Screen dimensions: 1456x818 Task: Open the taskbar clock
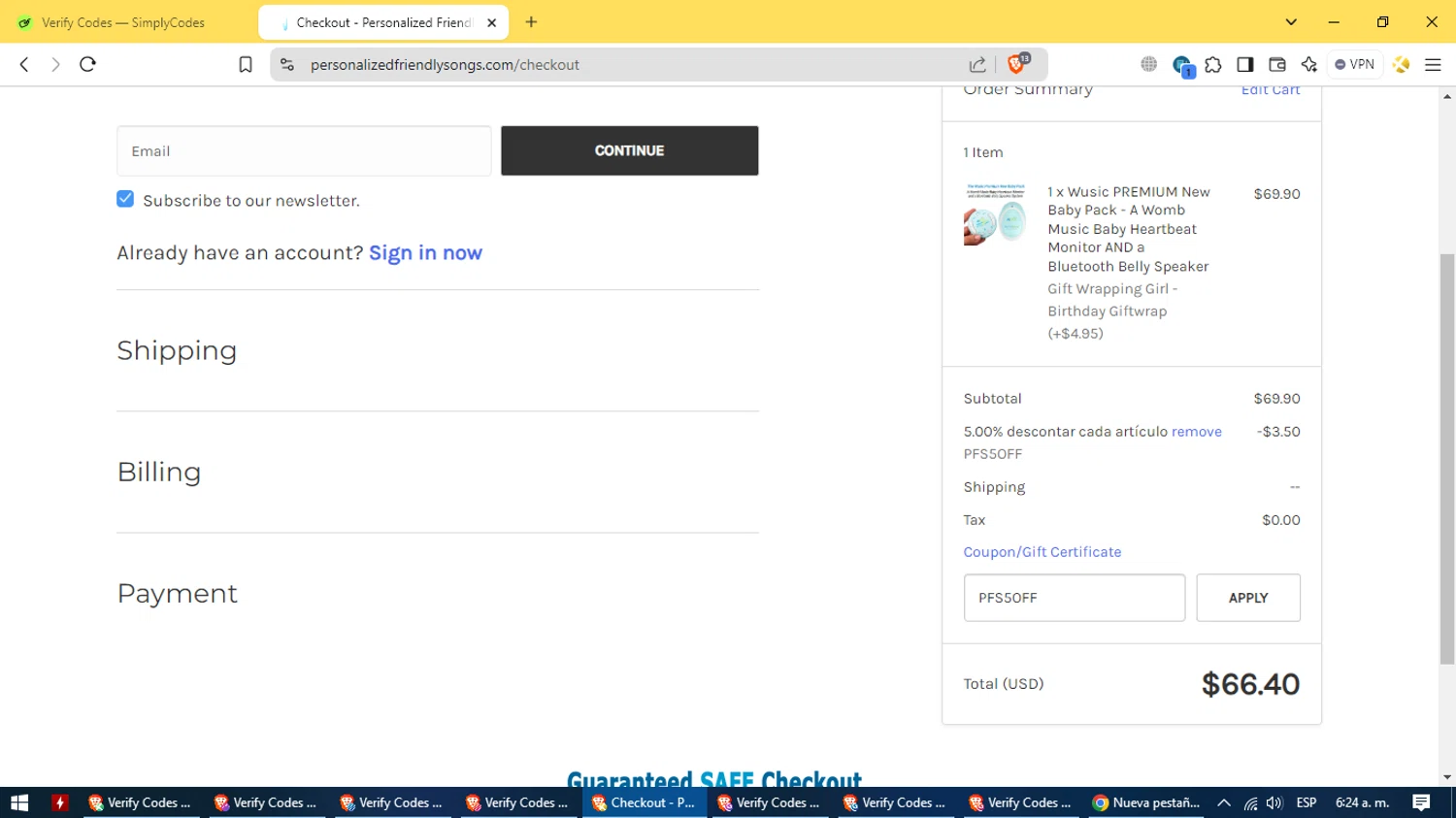pos(1362,802)
